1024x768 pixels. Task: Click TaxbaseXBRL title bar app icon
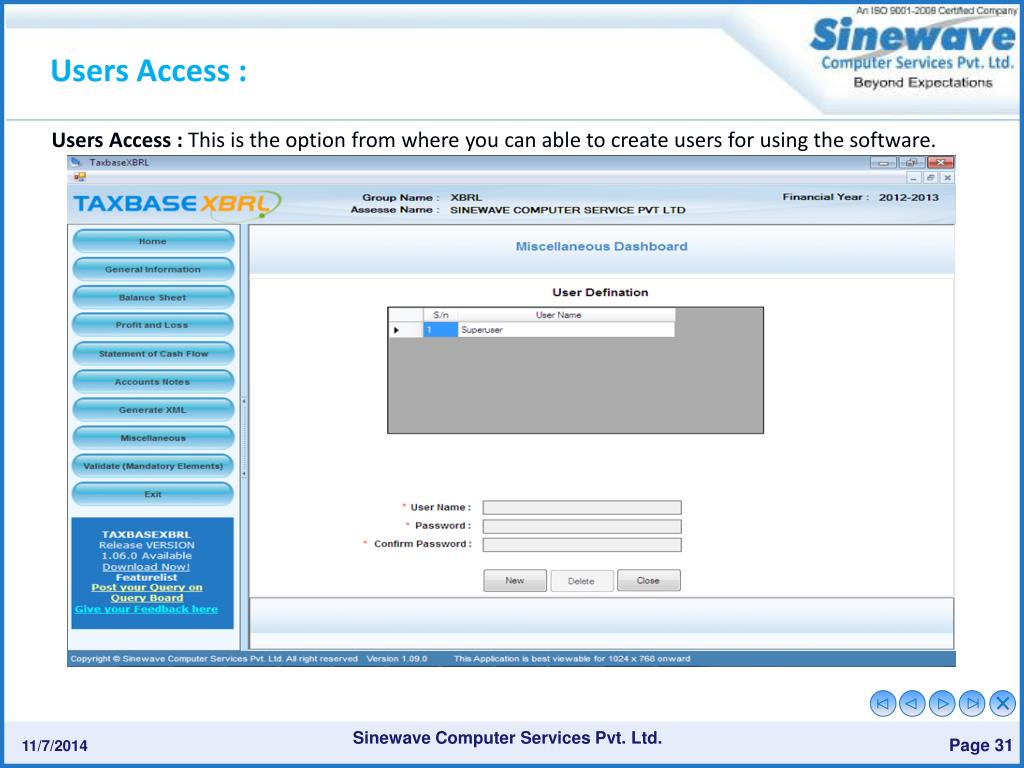(76, 162)
